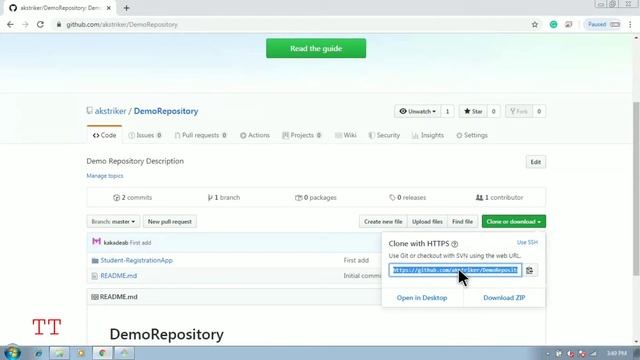Click the watchers count 1

pos(447,111)
